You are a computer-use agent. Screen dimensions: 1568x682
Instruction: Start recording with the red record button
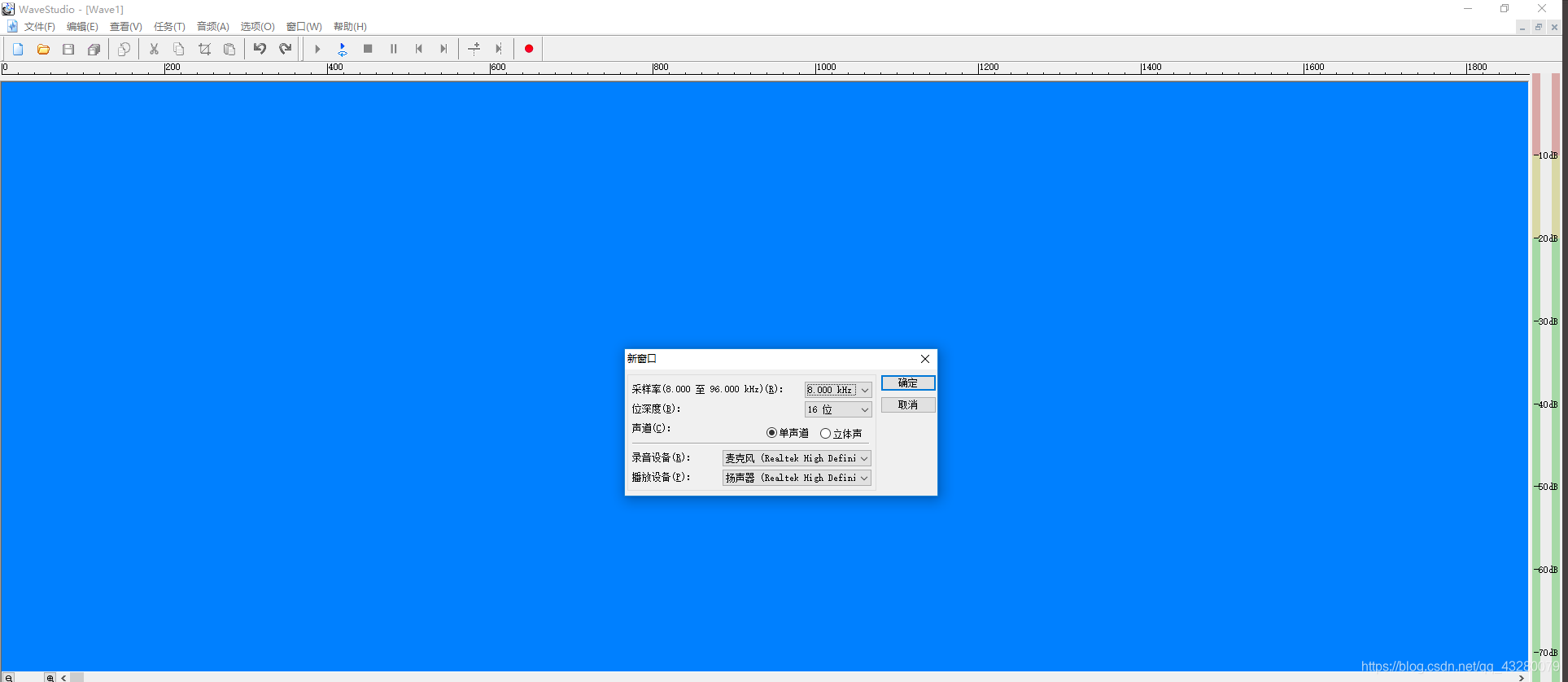[x=529, y=49]
